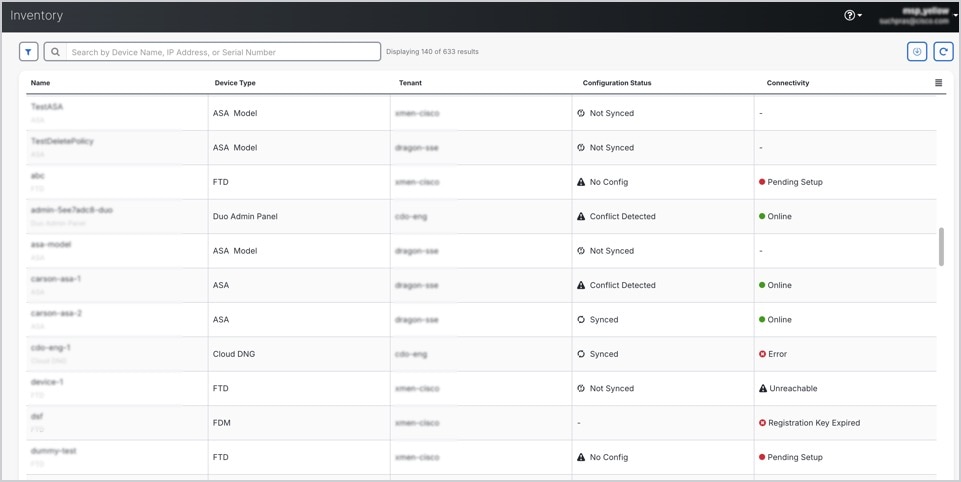This screenshot has height=482, width=961.
Task: Click Registration Key Expired status text
Action: point(814,423)
